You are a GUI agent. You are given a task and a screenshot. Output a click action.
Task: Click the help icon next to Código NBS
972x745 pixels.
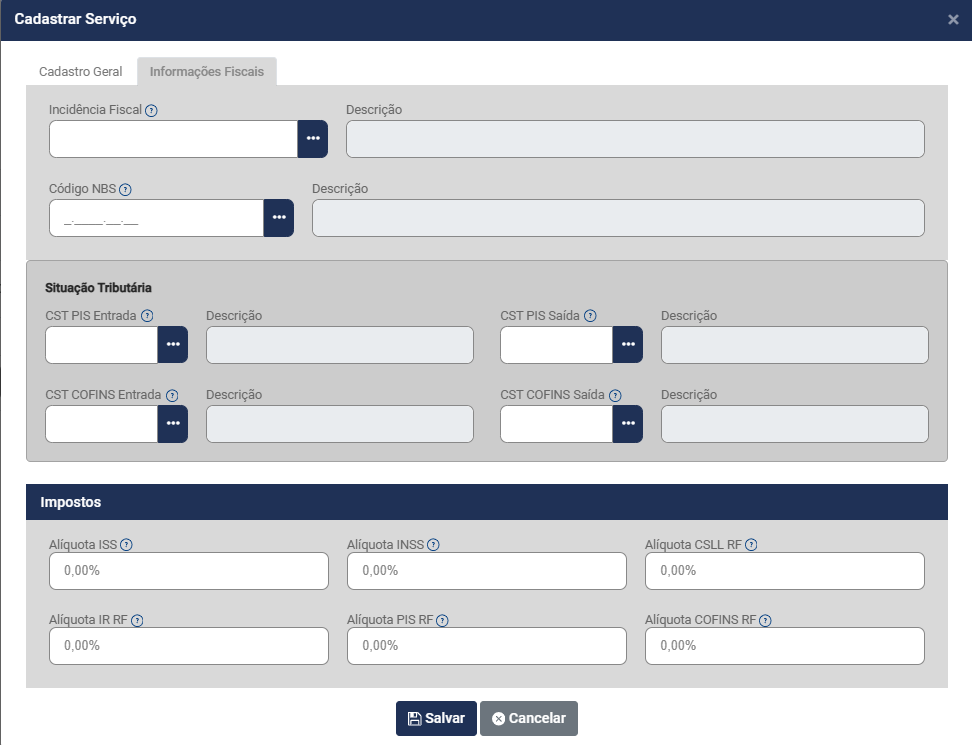coord(126,189)
